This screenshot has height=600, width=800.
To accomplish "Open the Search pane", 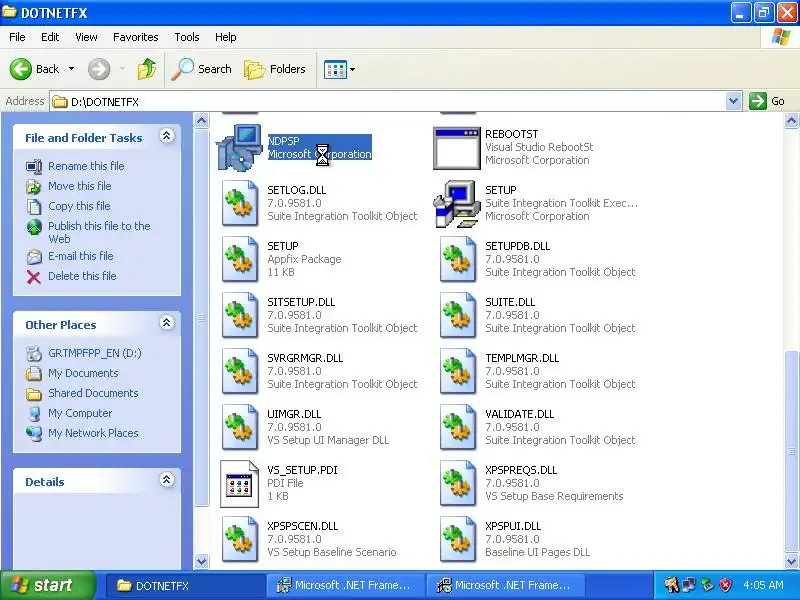I will pos(202,69).
